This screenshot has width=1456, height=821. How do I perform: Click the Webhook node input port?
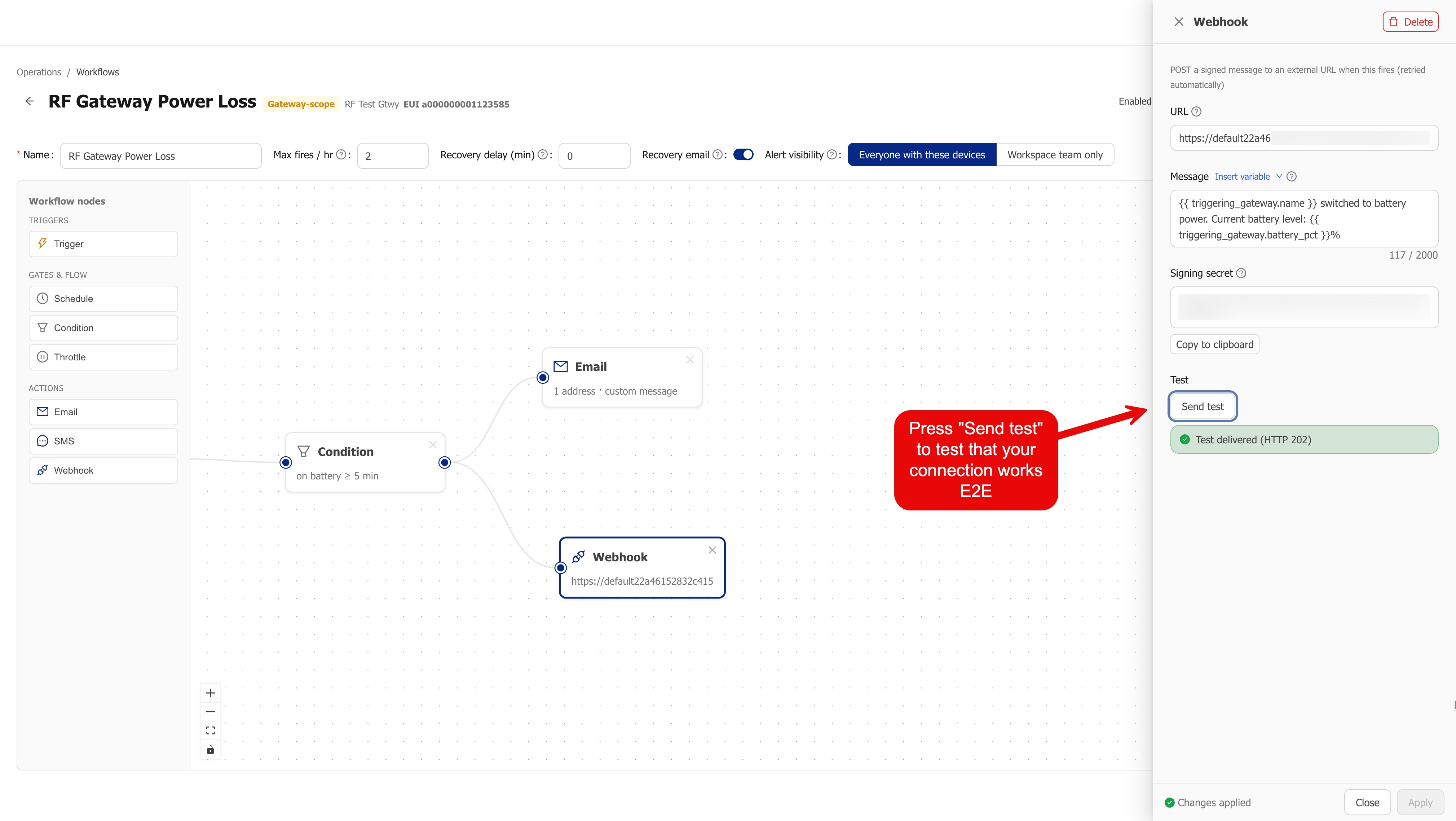point(560,568)
